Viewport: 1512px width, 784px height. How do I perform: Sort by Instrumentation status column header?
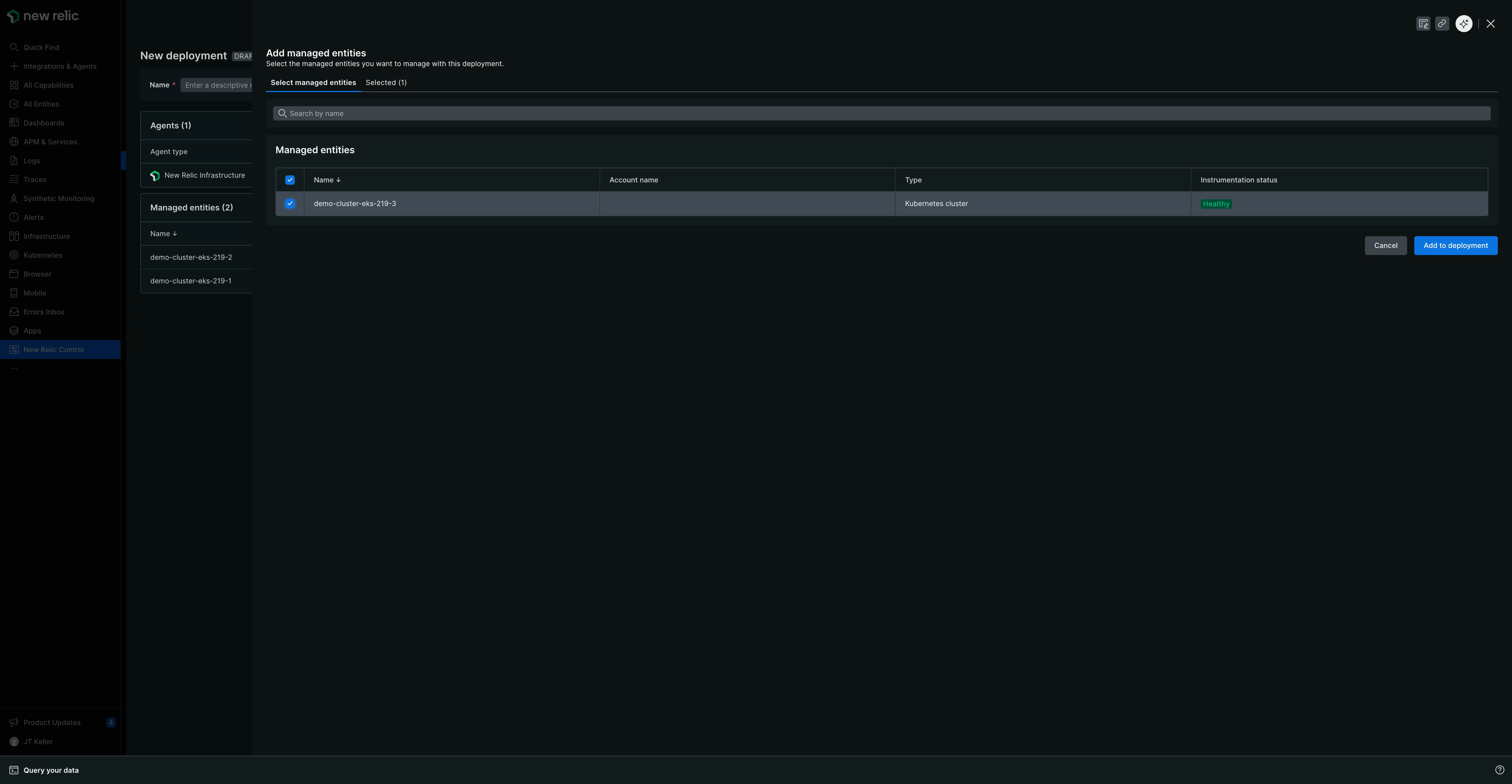tap(1239, 180)
